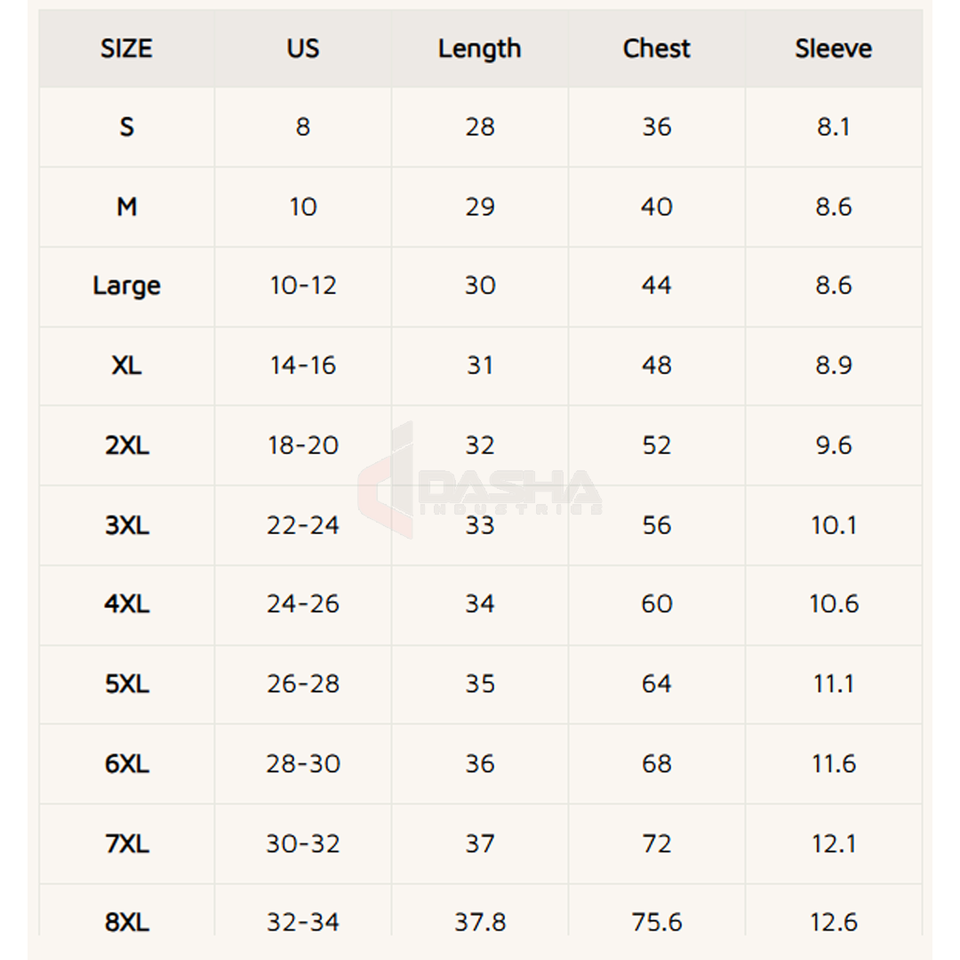Viewport: 960px width, 960px height.
Task: Select the 2XL size row label
Action: tap(127, 445)
